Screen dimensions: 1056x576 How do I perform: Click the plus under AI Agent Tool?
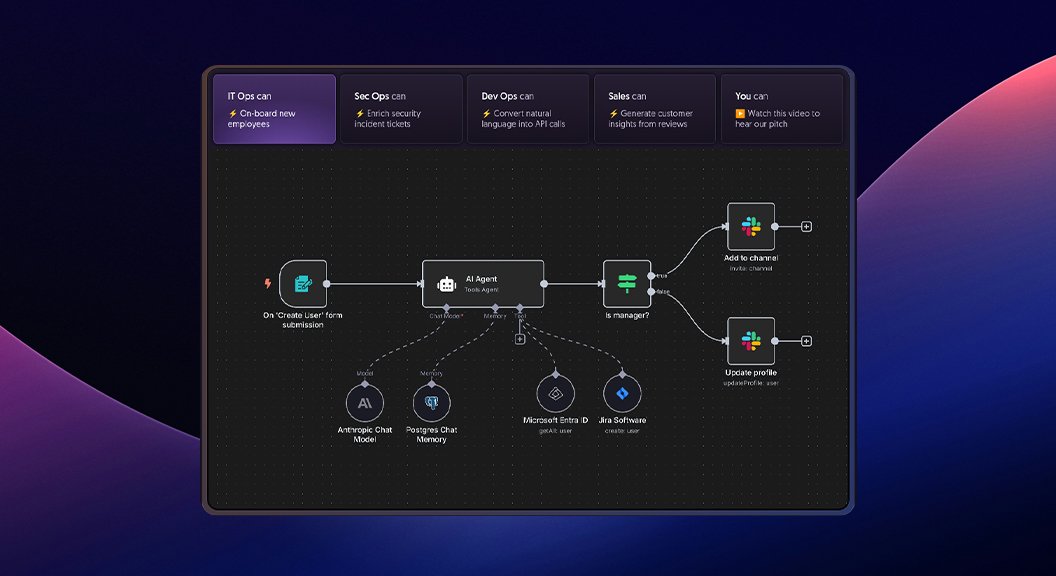(520, 339)
